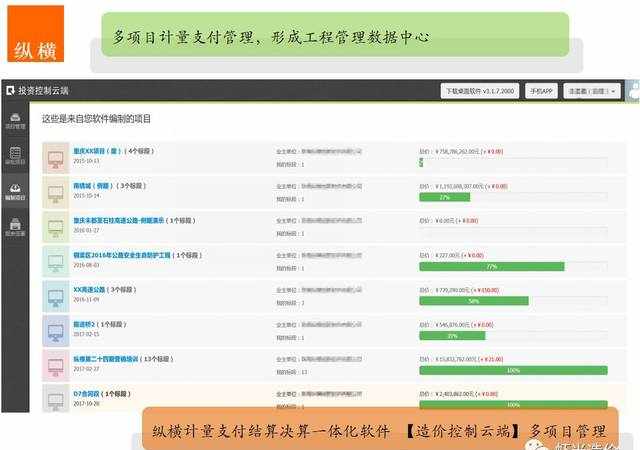The image size is (640, 450).
Task: Select the second sidebar icon with the list symbol
Action: pyautogui.click(x=14, y=155)
